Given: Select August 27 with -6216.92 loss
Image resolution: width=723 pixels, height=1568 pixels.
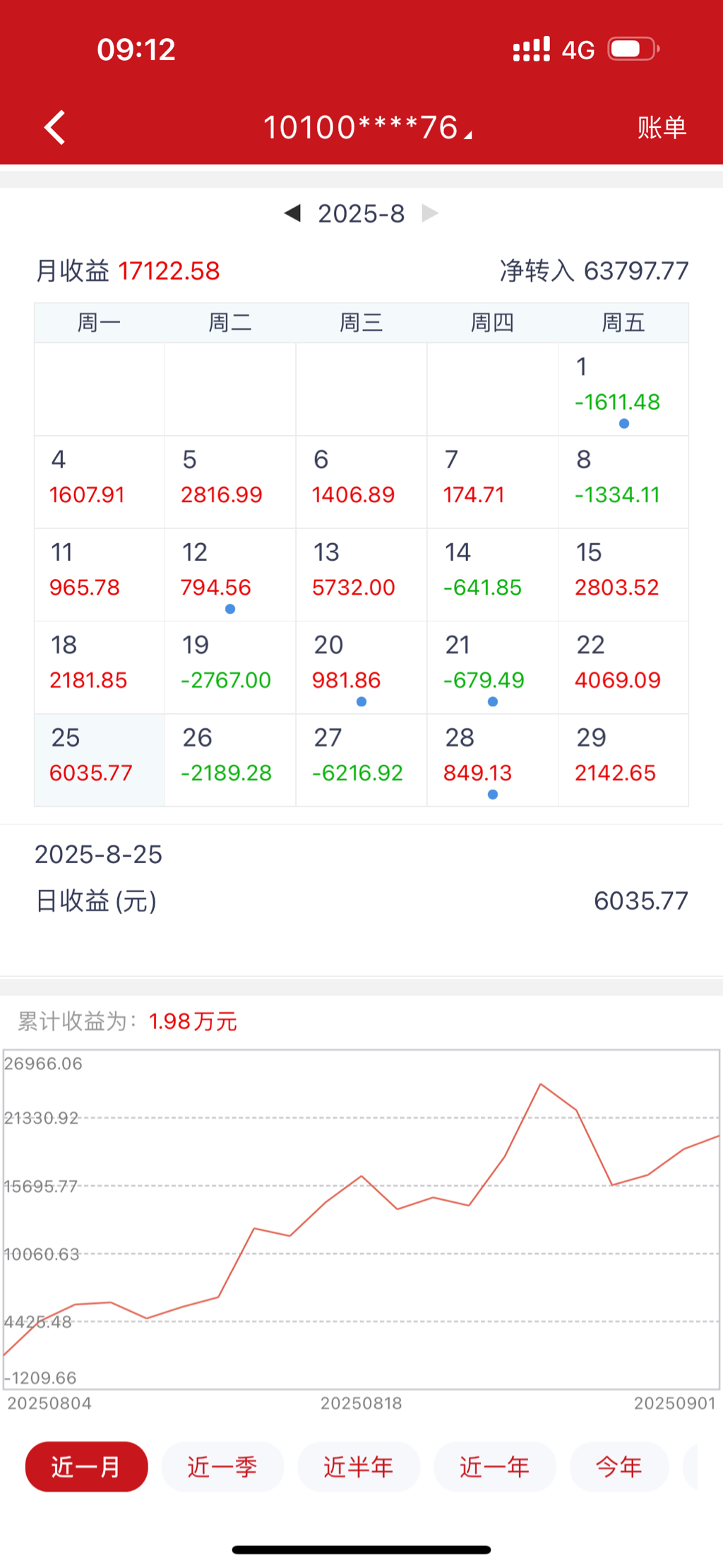Looking at the screenshot, I should pos(361,760).
